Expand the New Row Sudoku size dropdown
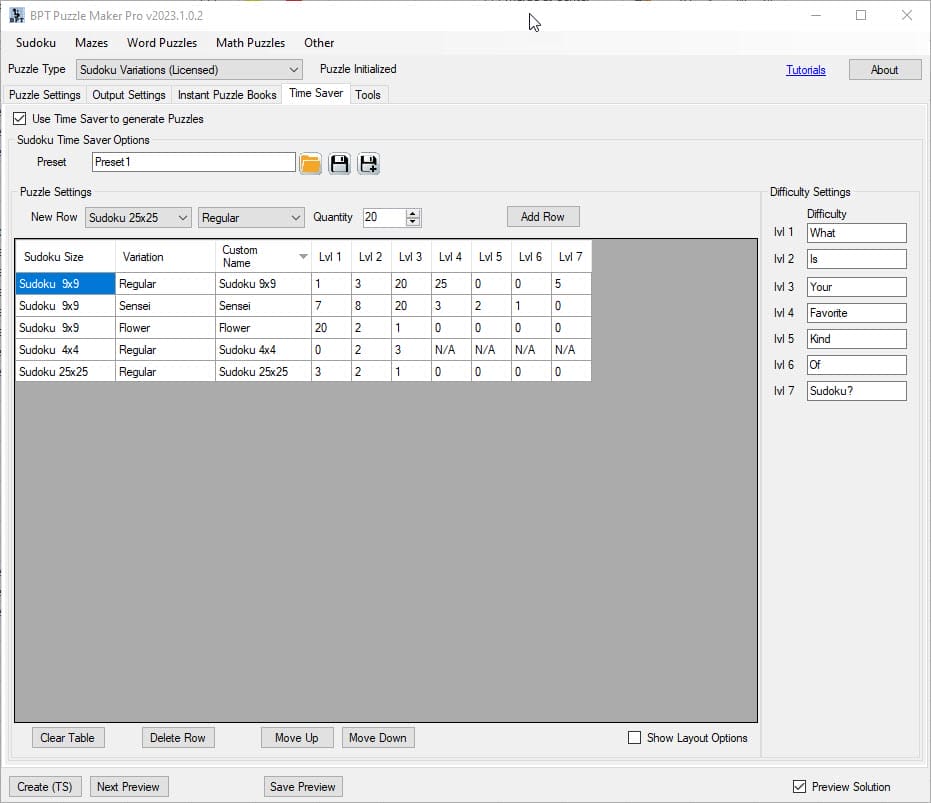 click(182, 218)
